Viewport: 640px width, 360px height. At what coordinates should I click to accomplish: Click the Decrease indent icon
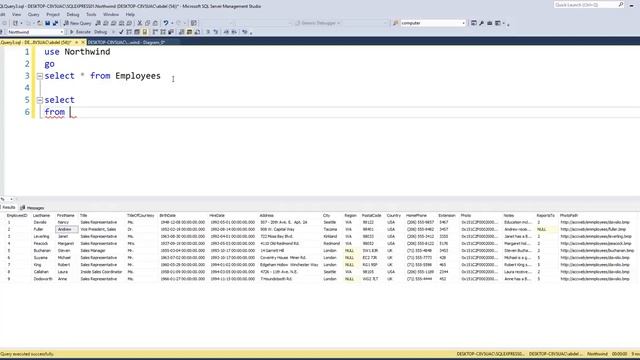[226, 32]
